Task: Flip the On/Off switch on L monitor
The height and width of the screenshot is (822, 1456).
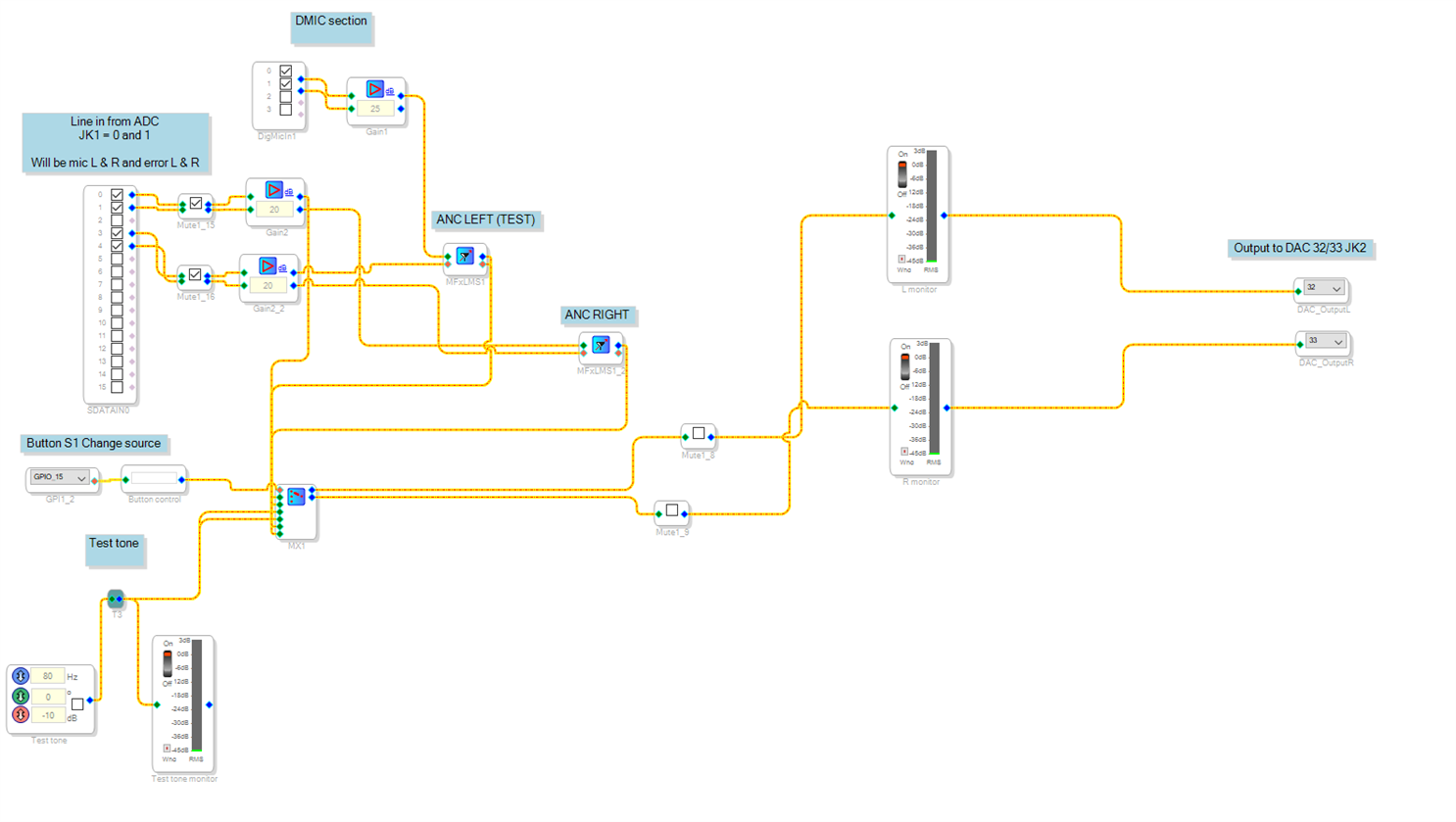Action: pyautogui.click(x=902, y=174)
